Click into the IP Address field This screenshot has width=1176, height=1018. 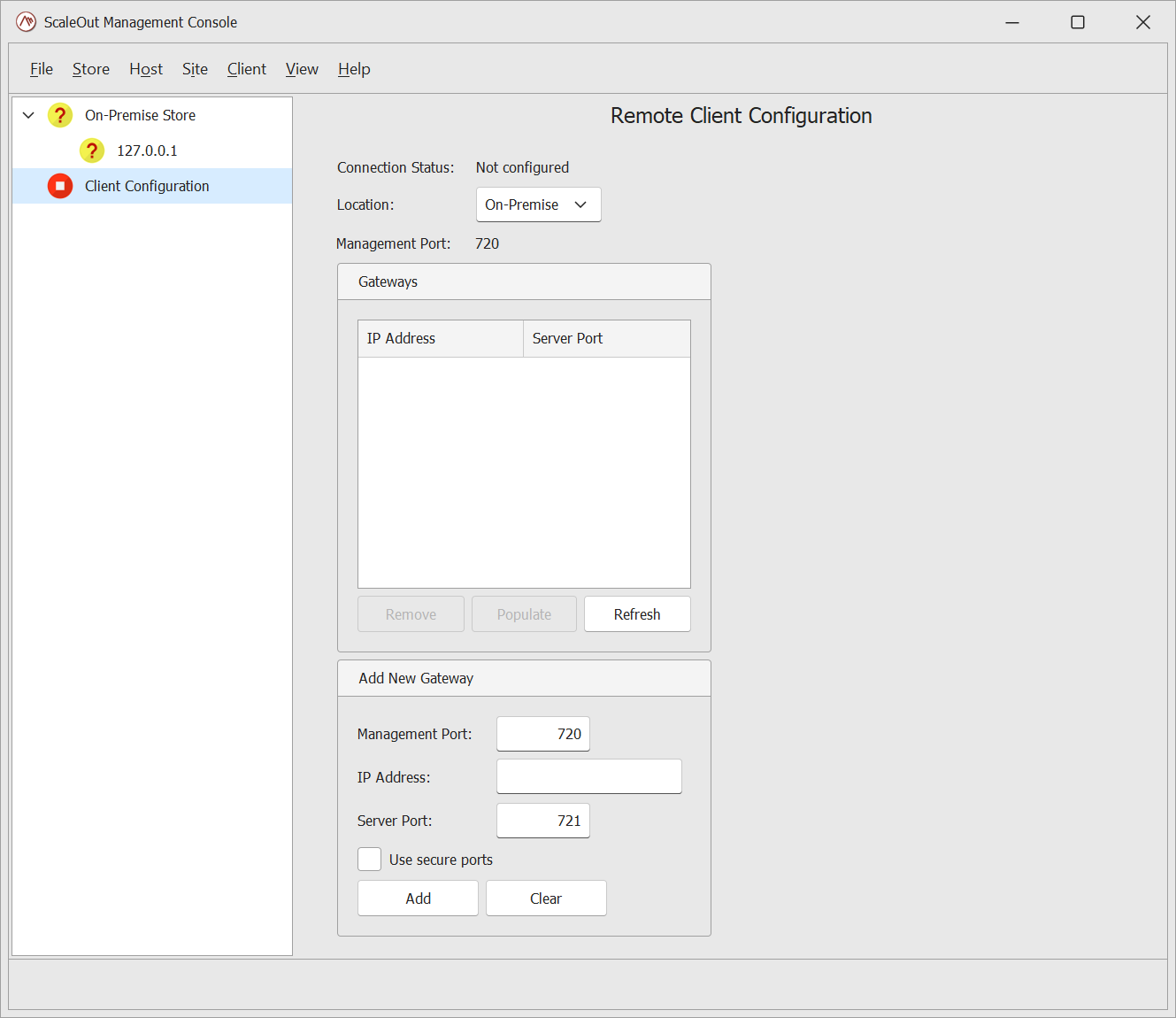(589, 776)
